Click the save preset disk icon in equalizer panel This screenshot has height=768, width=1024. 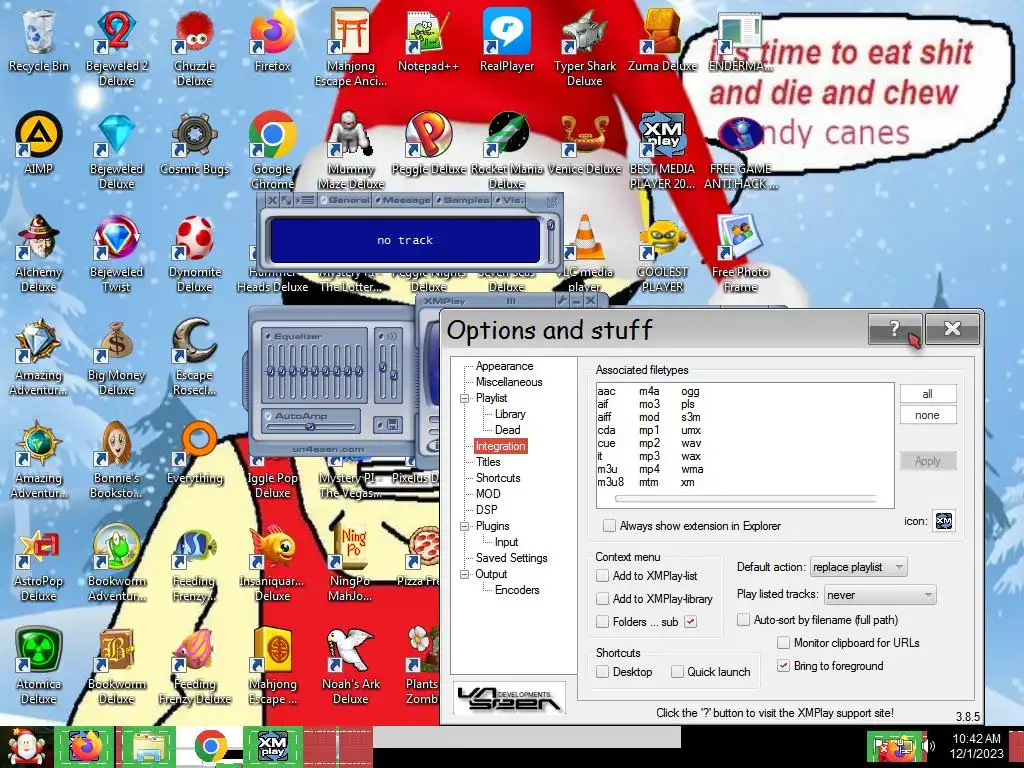394,425
